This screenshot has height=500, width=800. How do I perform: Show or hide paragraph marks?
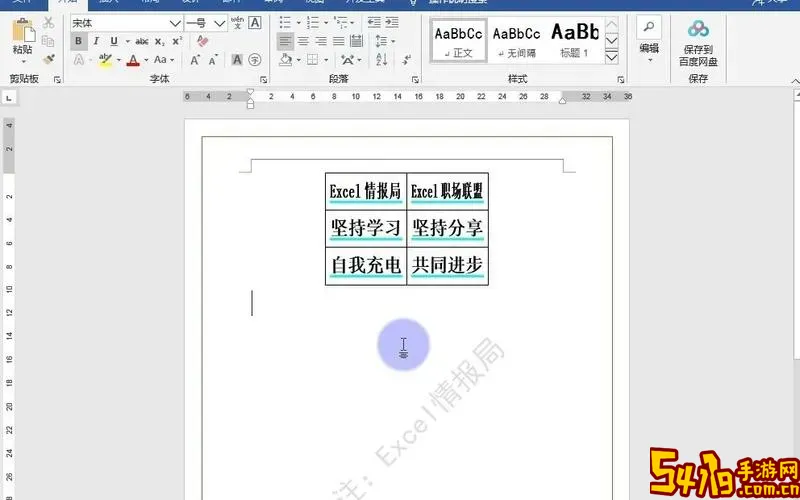click(407, 60)
